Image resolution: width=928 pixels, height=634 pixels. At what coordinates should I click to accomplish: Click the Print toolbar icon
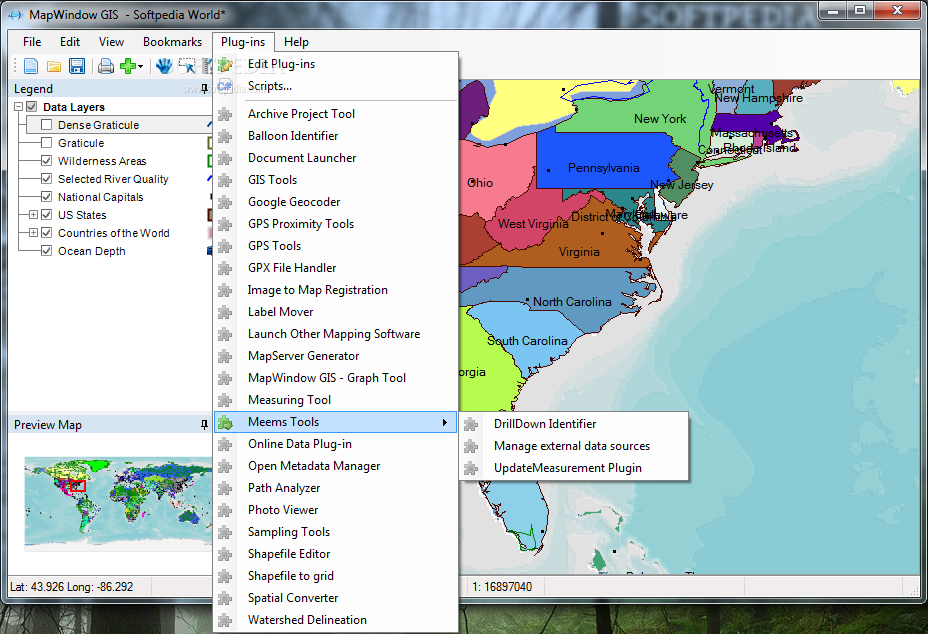(x=106, y=66)
